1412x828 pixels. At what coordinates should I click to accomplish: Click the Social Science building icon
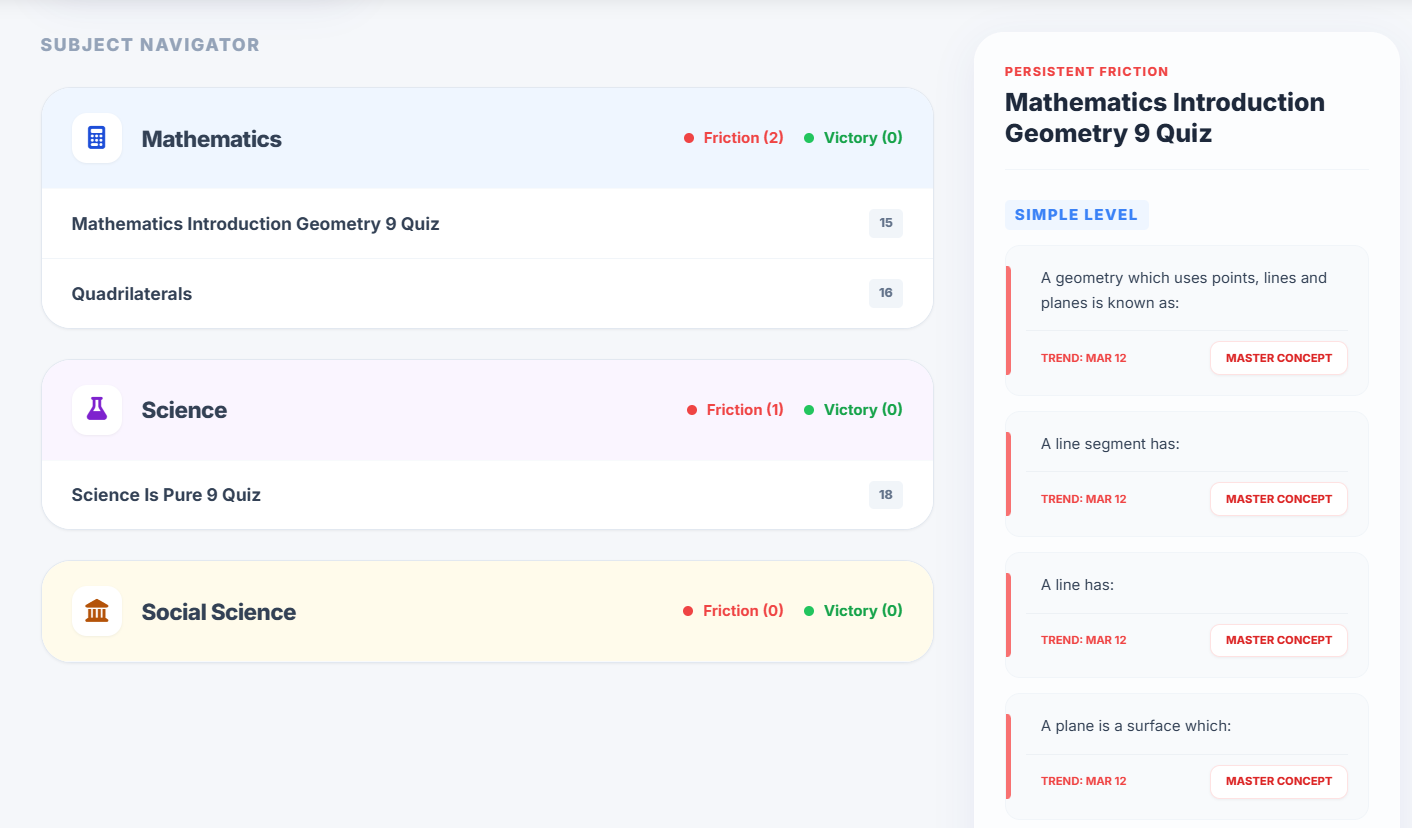tap(97, 611)
